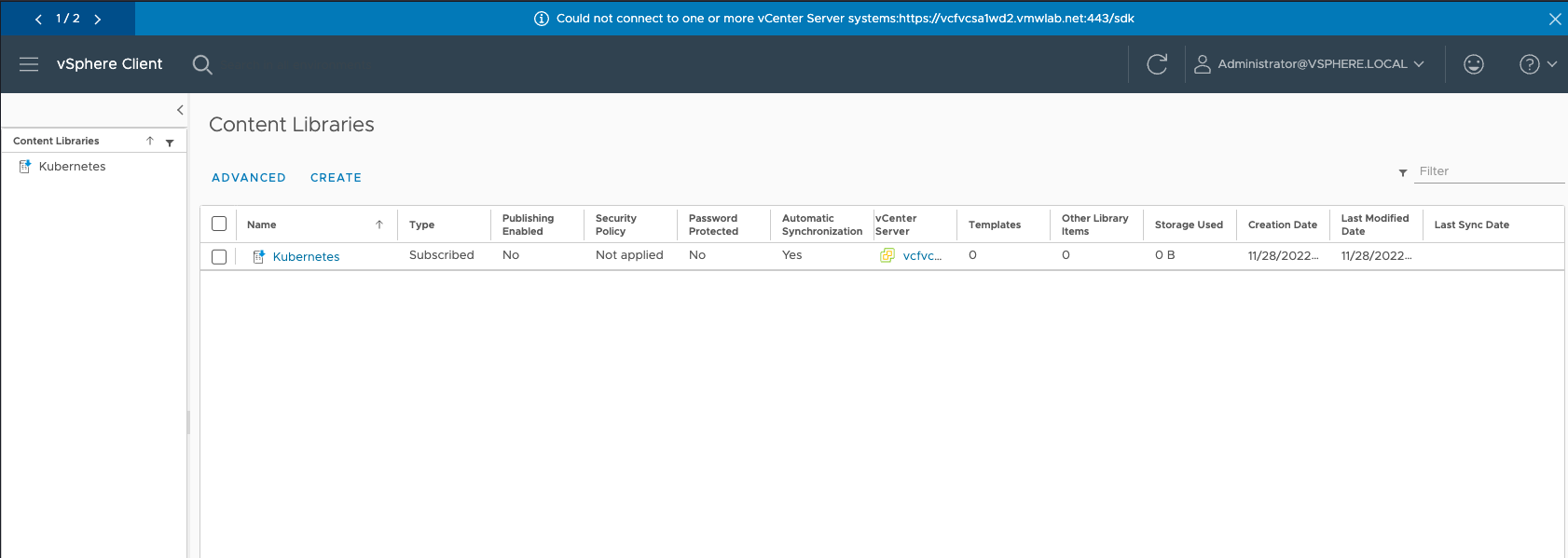Click the library icon beside sidebar Kubernetes
Image resolution: width=1568 pixels, height=558 pixels.
(x=25, y=167)
